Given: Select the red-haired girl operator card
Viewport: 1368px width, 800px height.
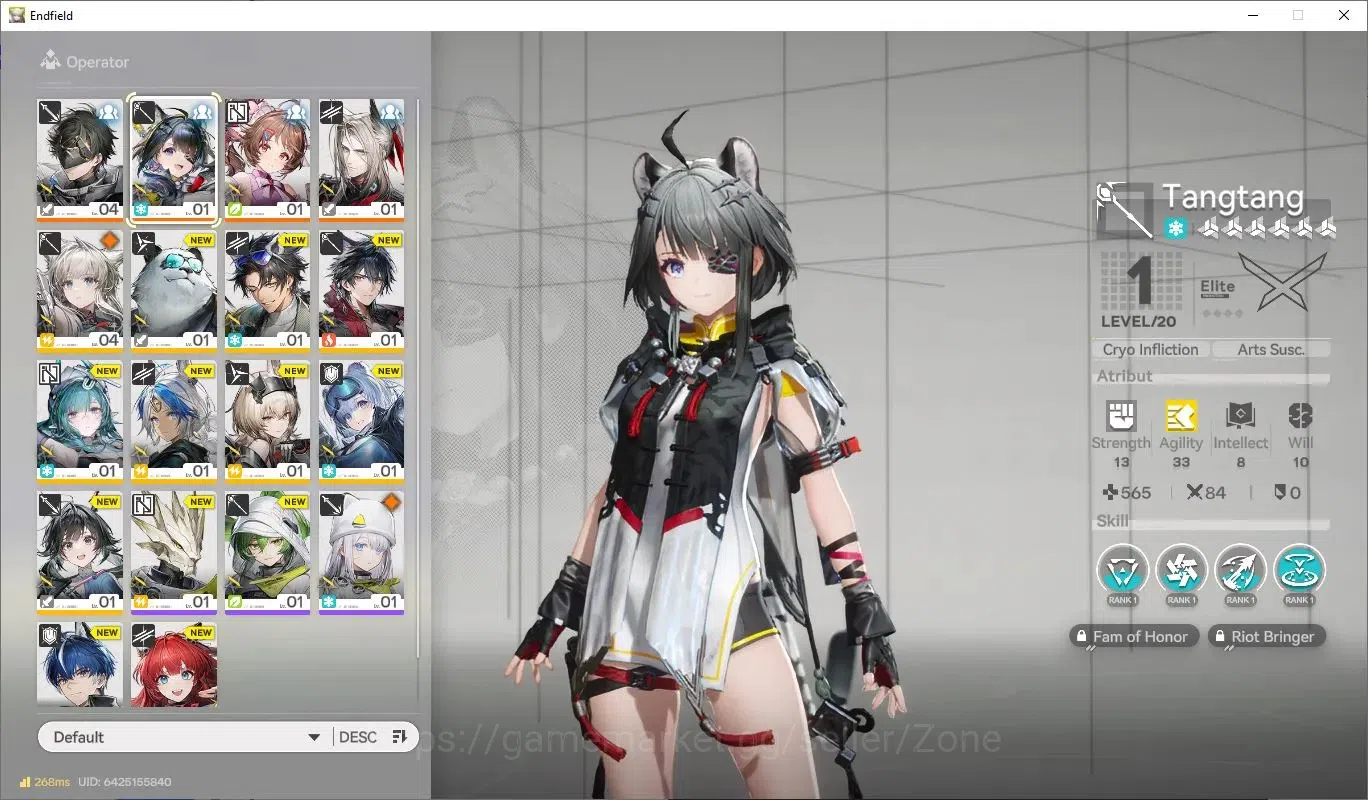Looking at the screenshot, I should (174, 665).
